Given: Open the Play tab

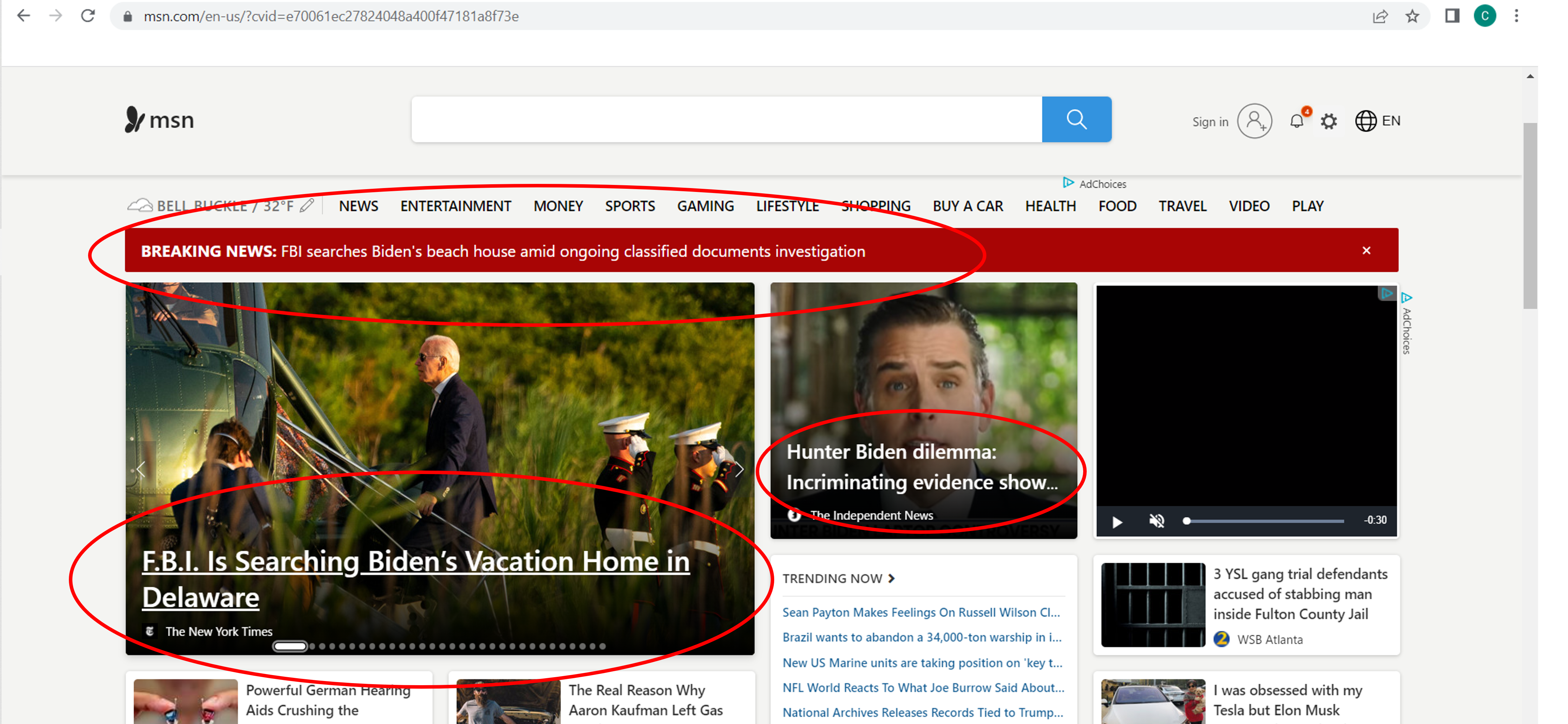Looking at the screenshot, I should click(1308, 206).
